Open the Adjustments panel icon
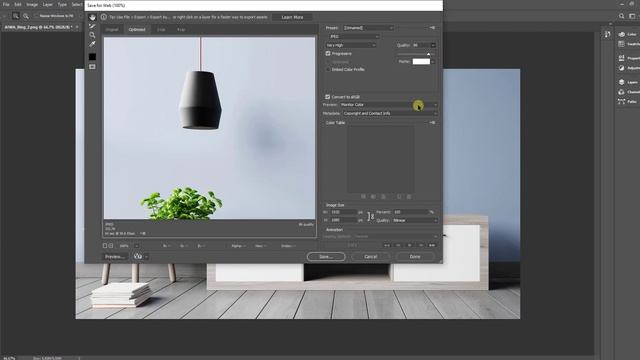This screenshot has width=640, height=360. 622,68
